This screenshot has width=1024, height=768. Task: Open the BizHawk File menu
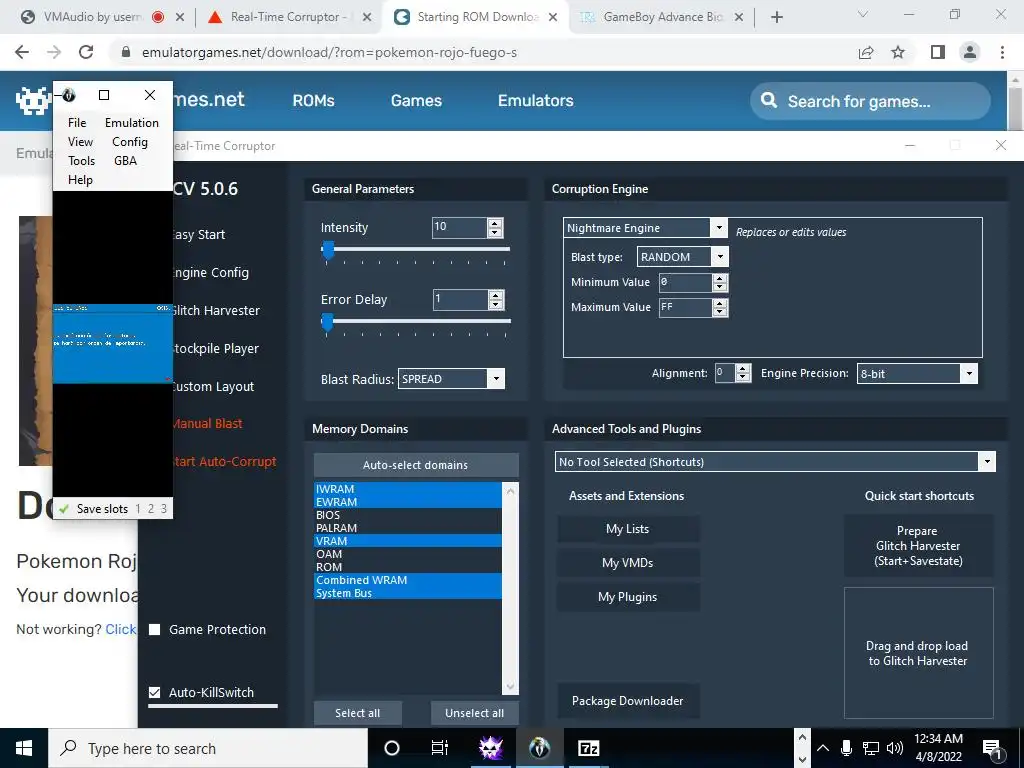77,123
